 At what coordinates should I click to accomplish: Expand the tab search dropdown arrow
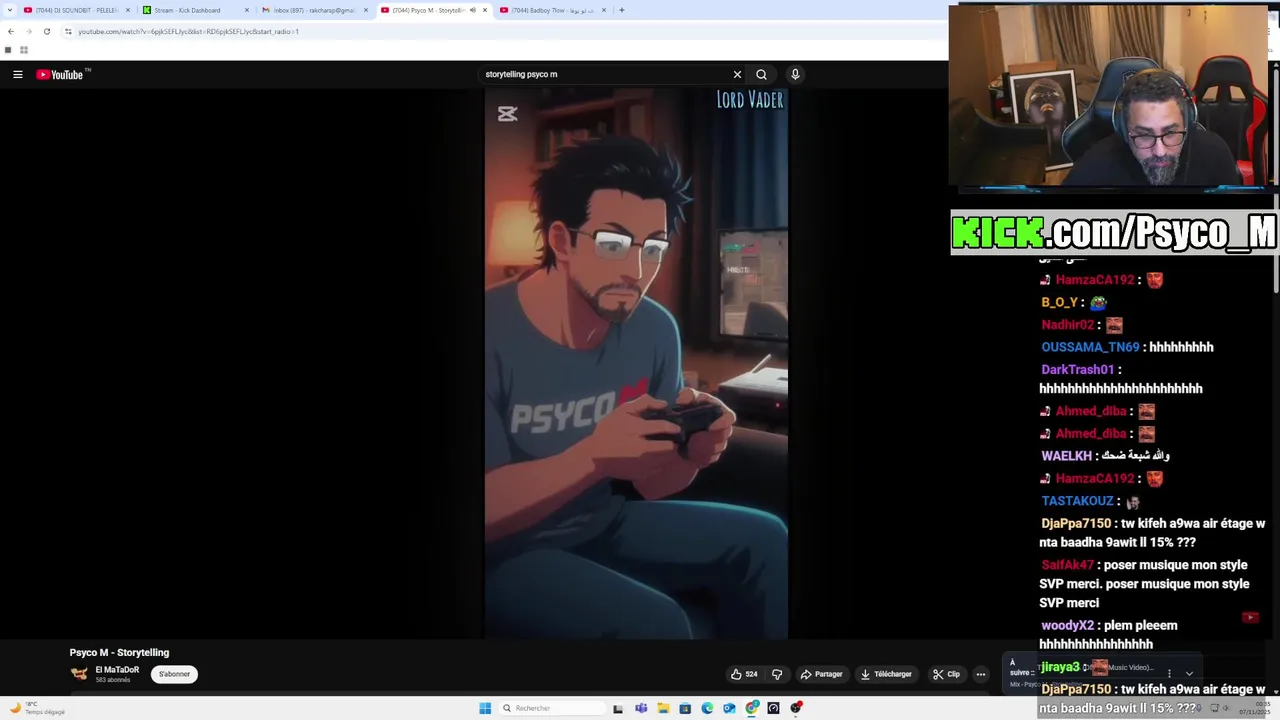tap(8, 10)
